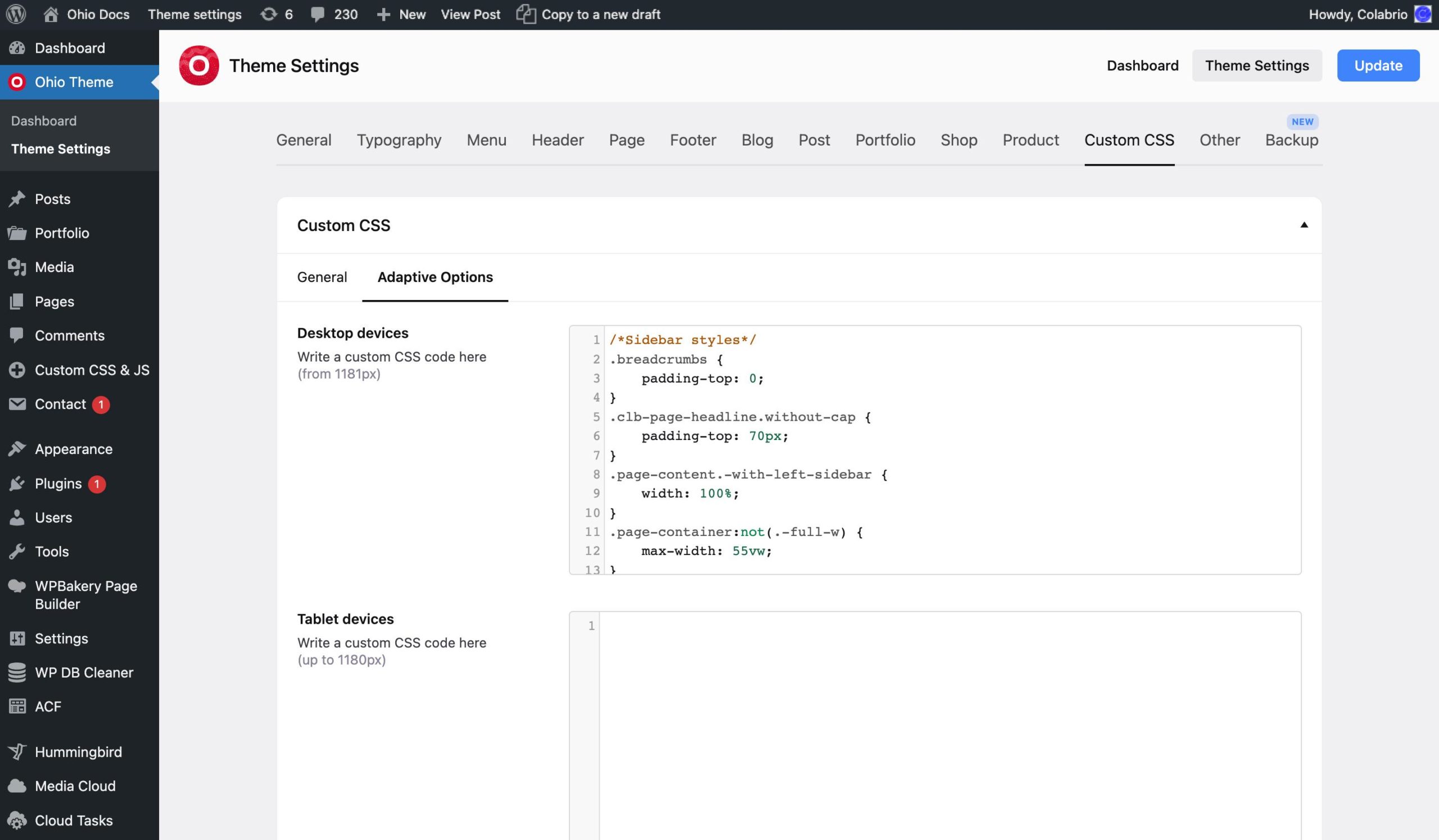Click the WordPress logo icon in admin bar

(16, 14)
